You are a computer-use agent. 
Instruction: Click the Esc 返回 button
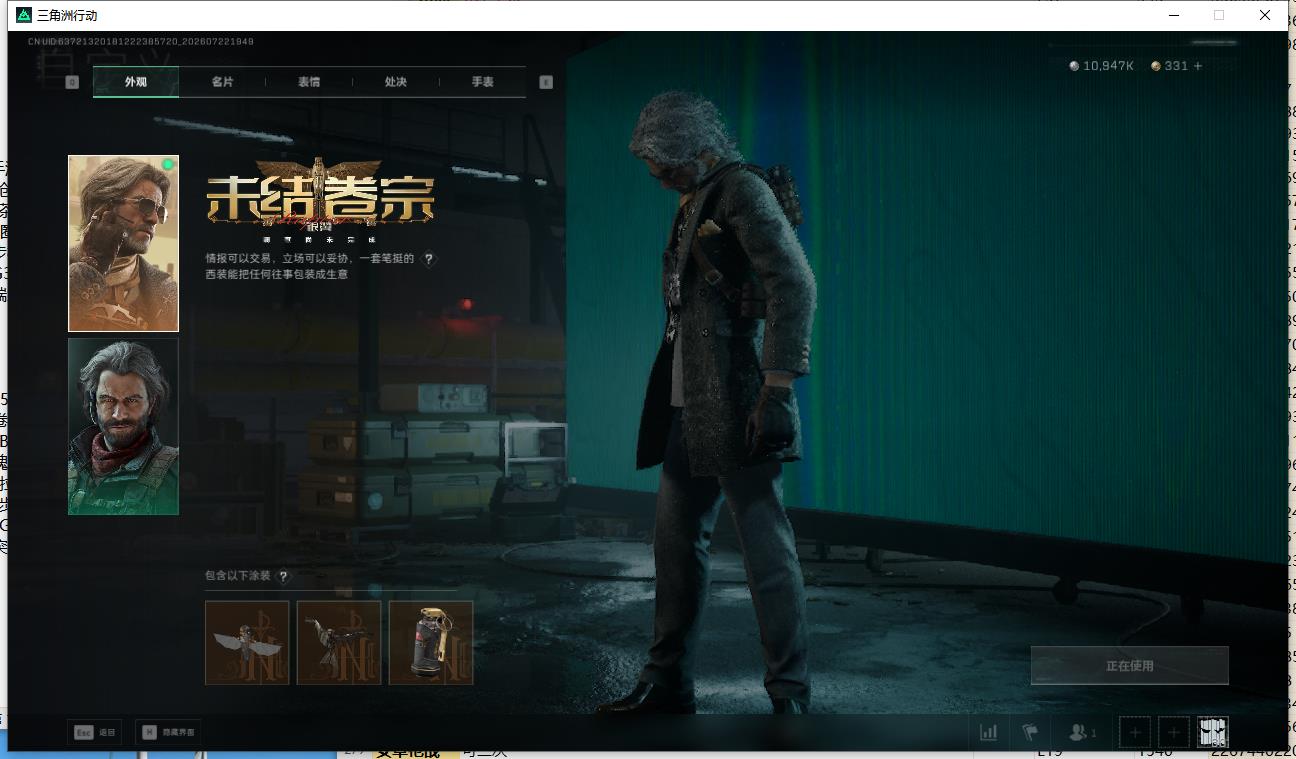95,732
